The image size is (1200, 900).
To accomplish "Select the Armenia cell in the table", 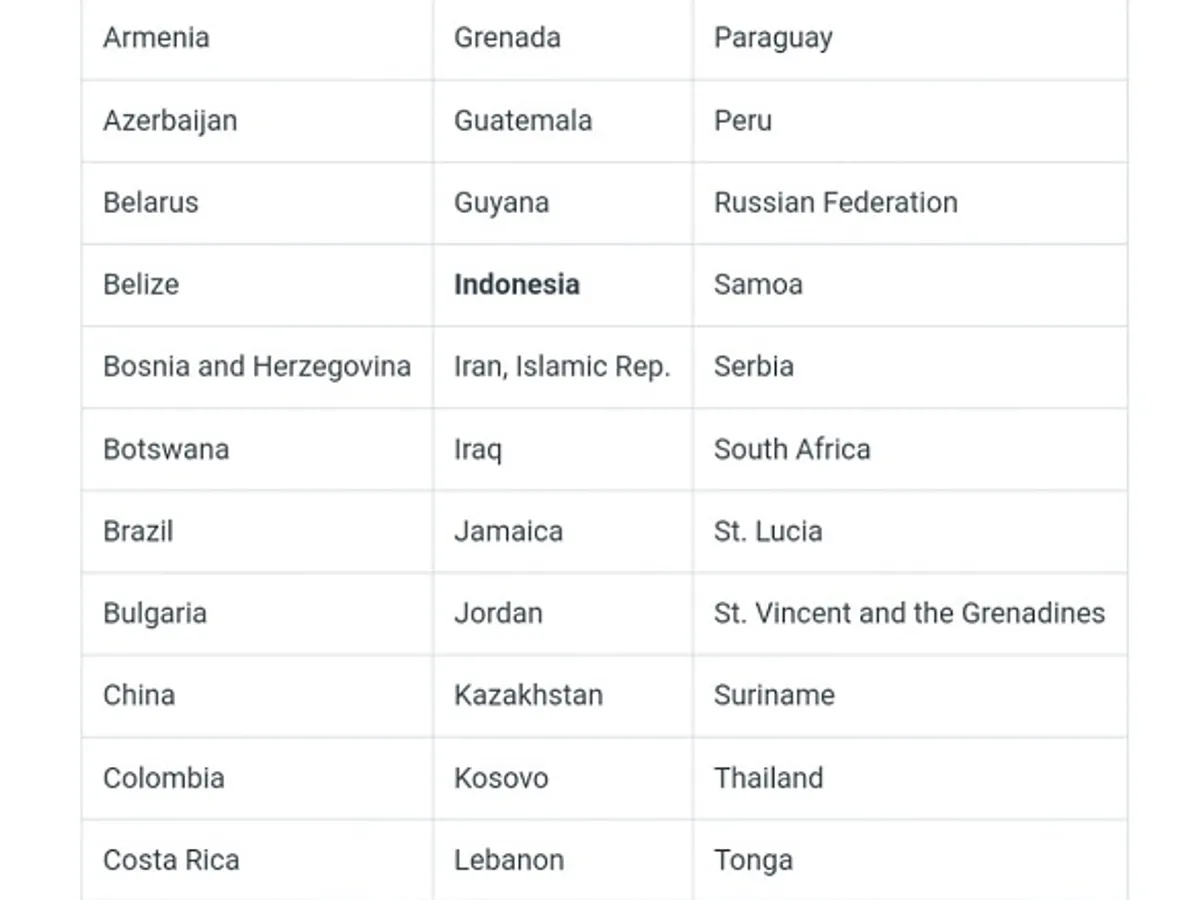I will [x=156, y=38].
